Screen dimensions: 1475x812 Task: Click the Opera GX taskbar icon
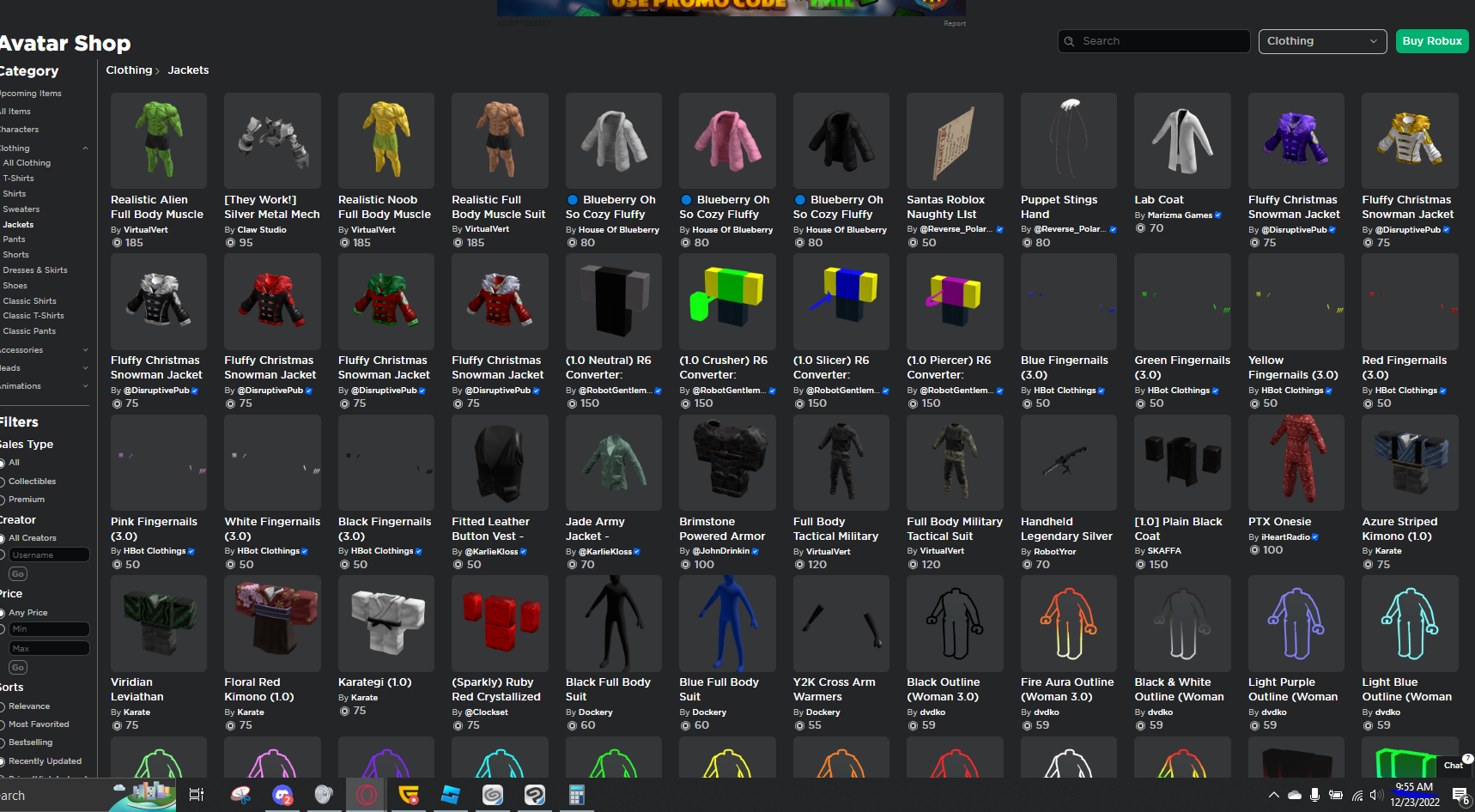[367, 795]
